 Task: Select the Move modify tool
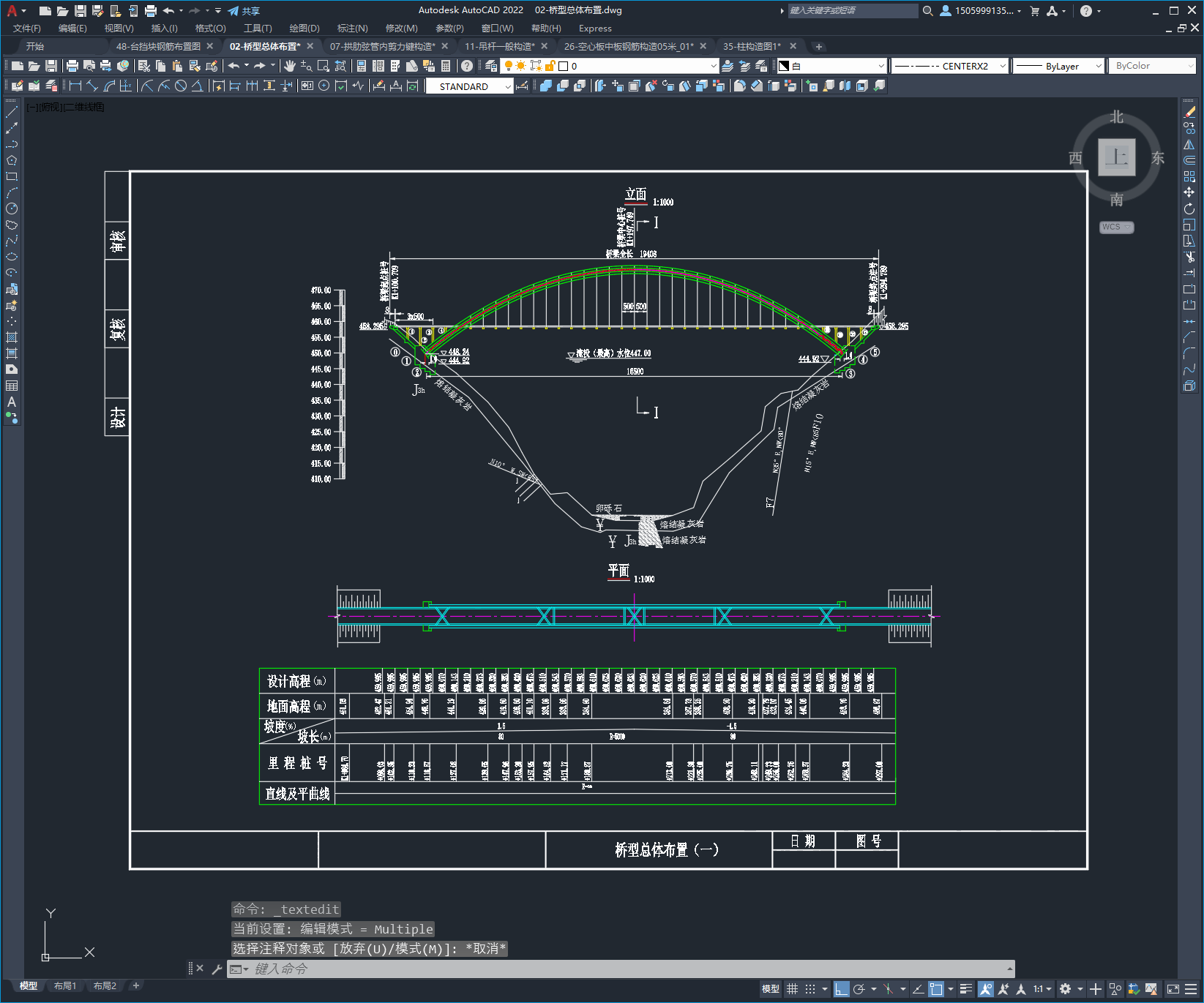point(1189,192)
